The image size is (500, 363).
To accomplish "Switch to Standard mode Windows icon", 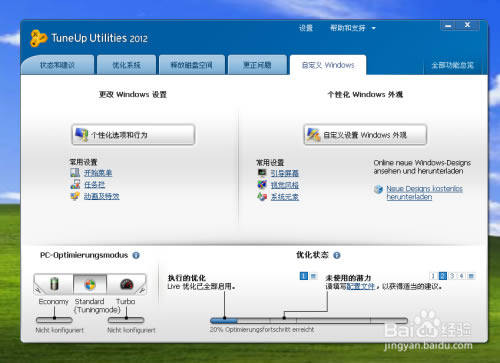I will [90, 284].
